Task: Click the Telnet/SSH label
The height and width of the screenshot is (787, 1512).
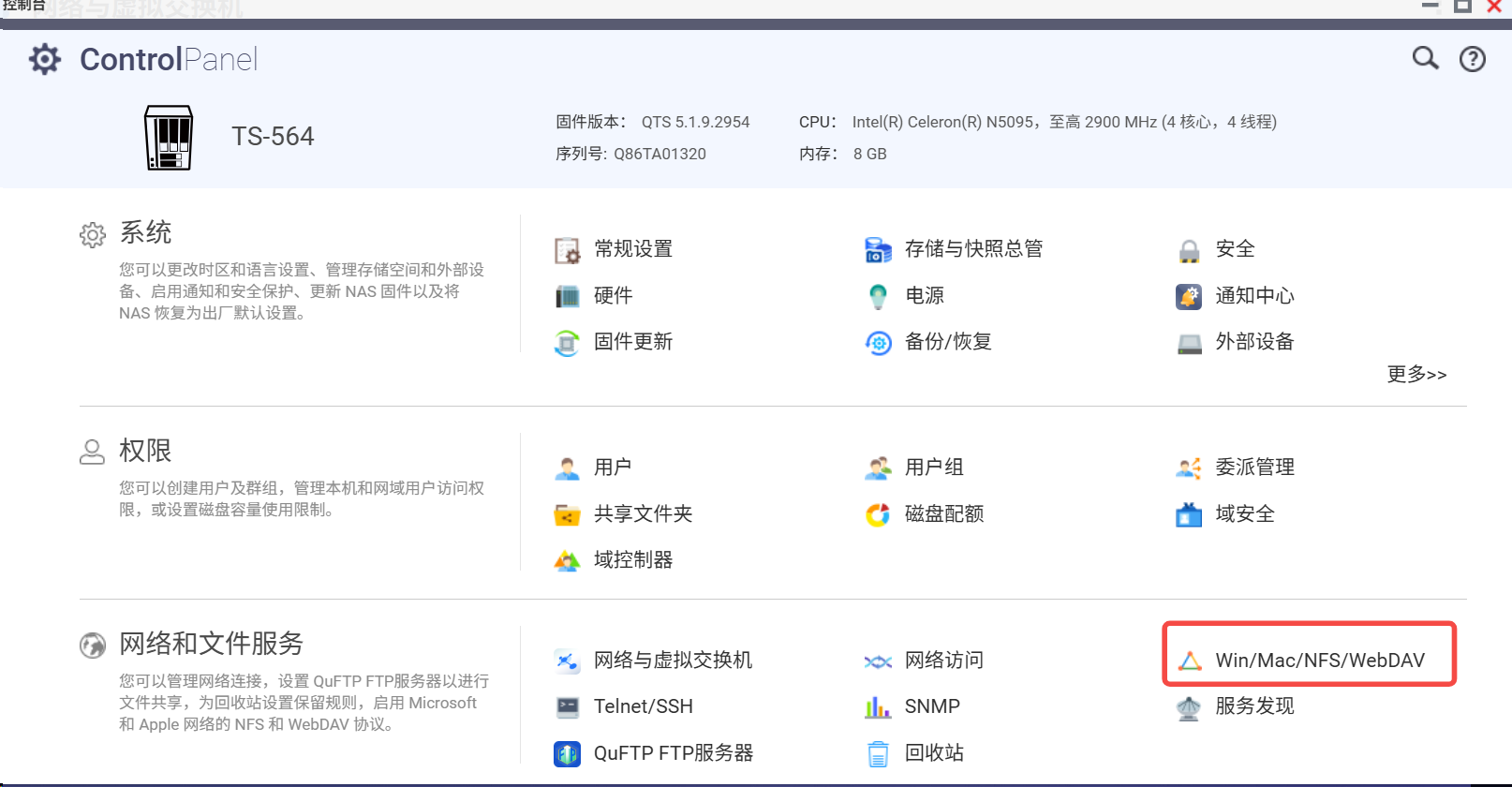Action: pyautogui.click(x=644, y=706)
